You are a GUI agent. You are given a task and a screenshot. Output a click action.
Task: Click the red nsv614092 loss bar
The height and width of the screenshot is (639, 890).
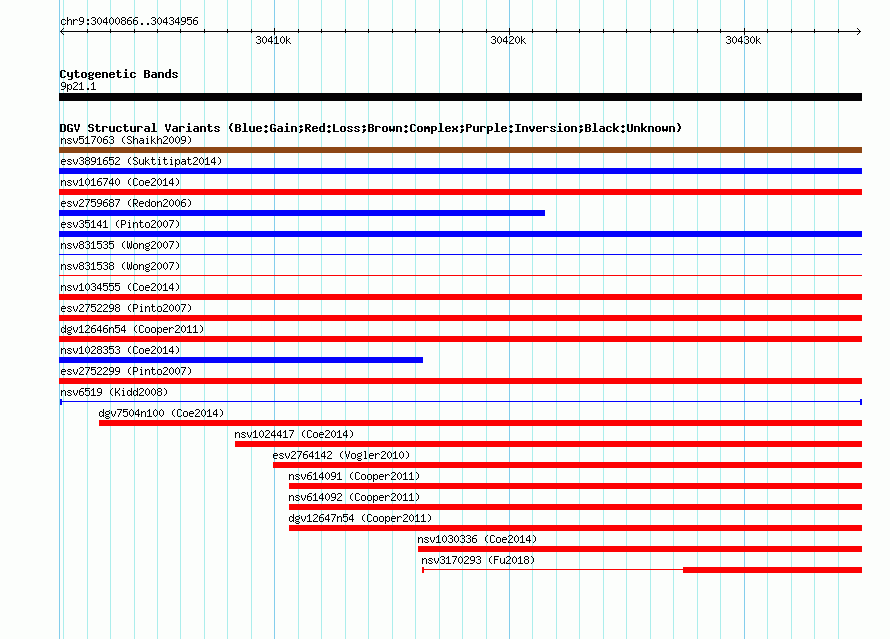[576, 507]
